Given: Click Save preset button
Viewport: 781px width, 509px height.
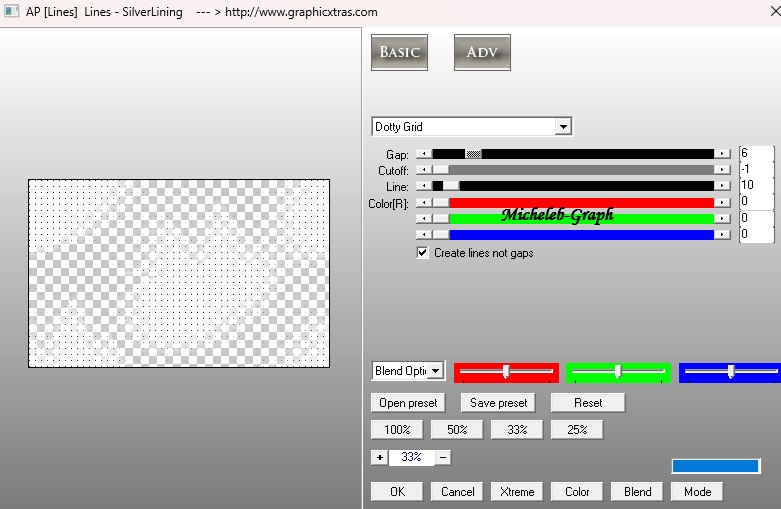Looking at the screenshot, I should coord(498,403).
